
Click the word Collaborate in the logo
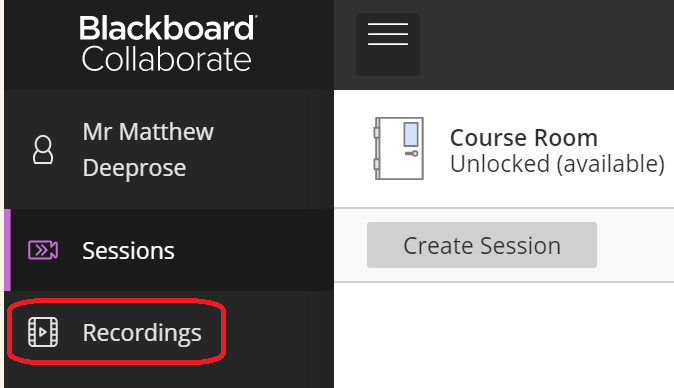point(166,59)
